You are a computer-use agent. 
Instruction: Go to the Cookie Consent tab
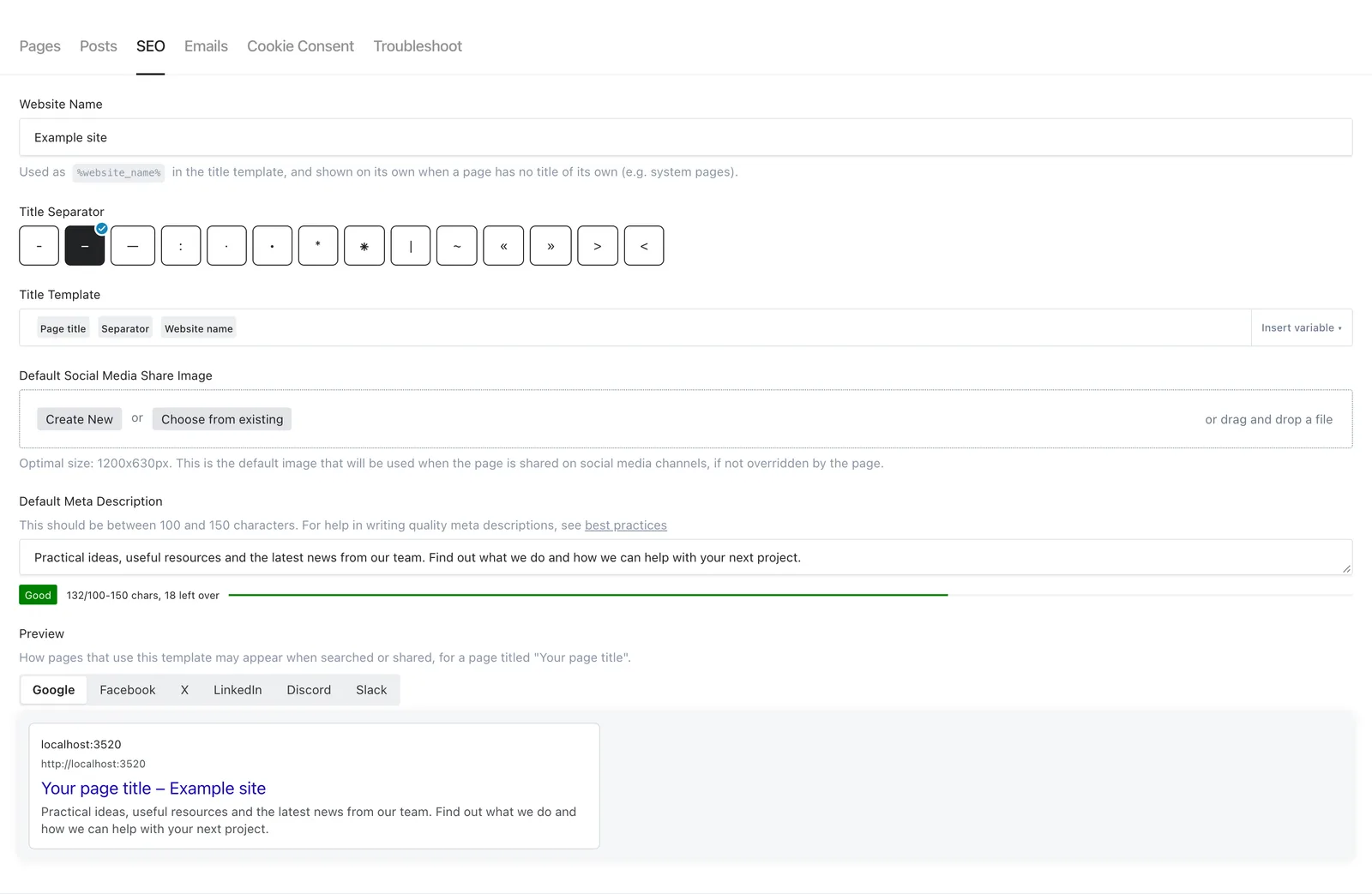300,46
